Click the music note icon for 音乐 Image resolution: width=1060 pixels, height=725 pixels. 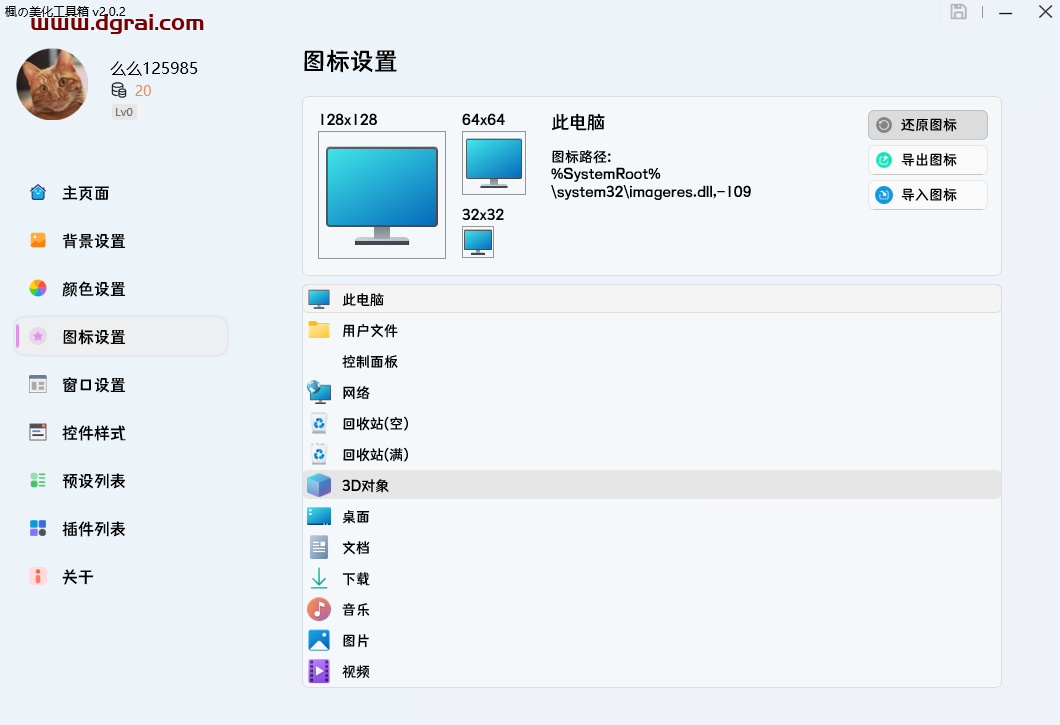point(319,609)
